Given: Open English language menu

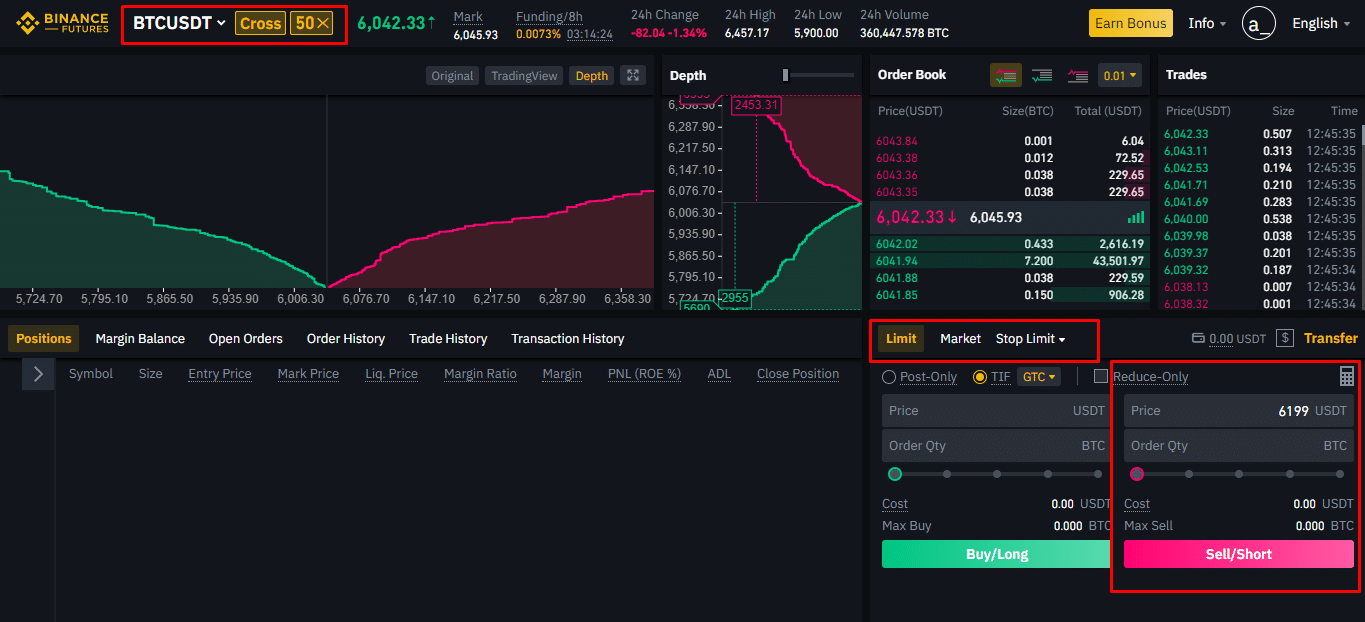Looking at the screenshot, I should (1321, 23).
